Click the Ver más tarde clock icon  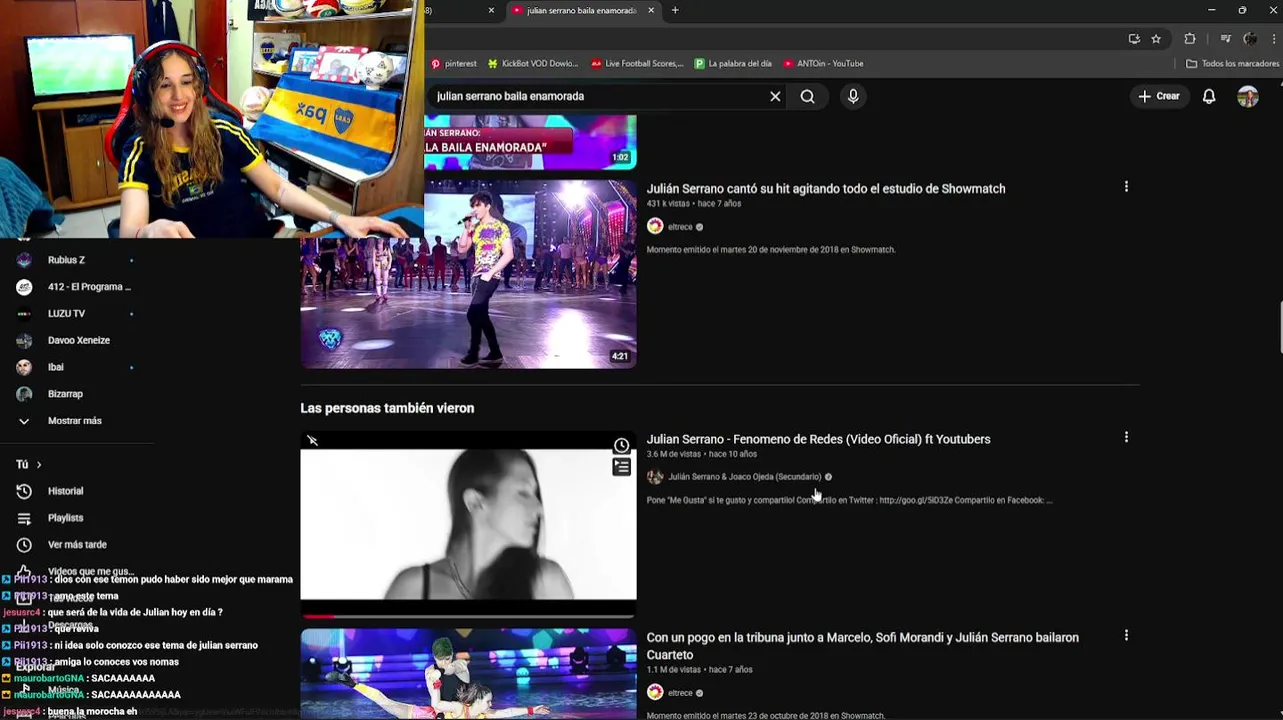coord(24,545)
